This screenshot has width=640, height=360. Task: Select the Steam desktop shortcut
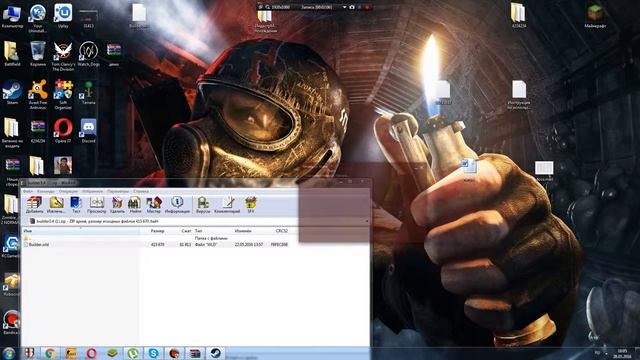pos(12,92)
